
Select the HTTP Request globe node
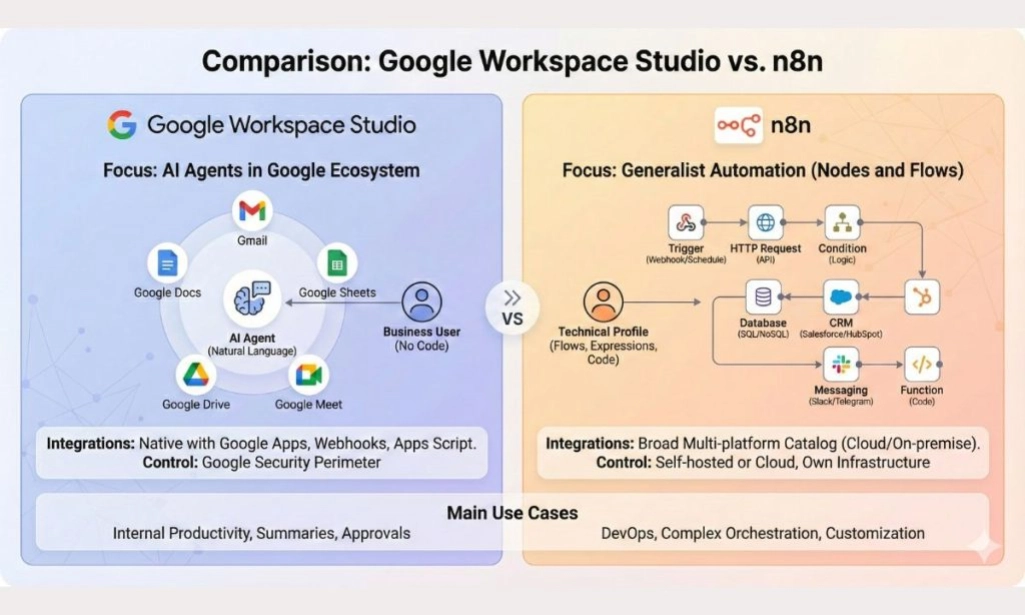[x=765, y=222]
